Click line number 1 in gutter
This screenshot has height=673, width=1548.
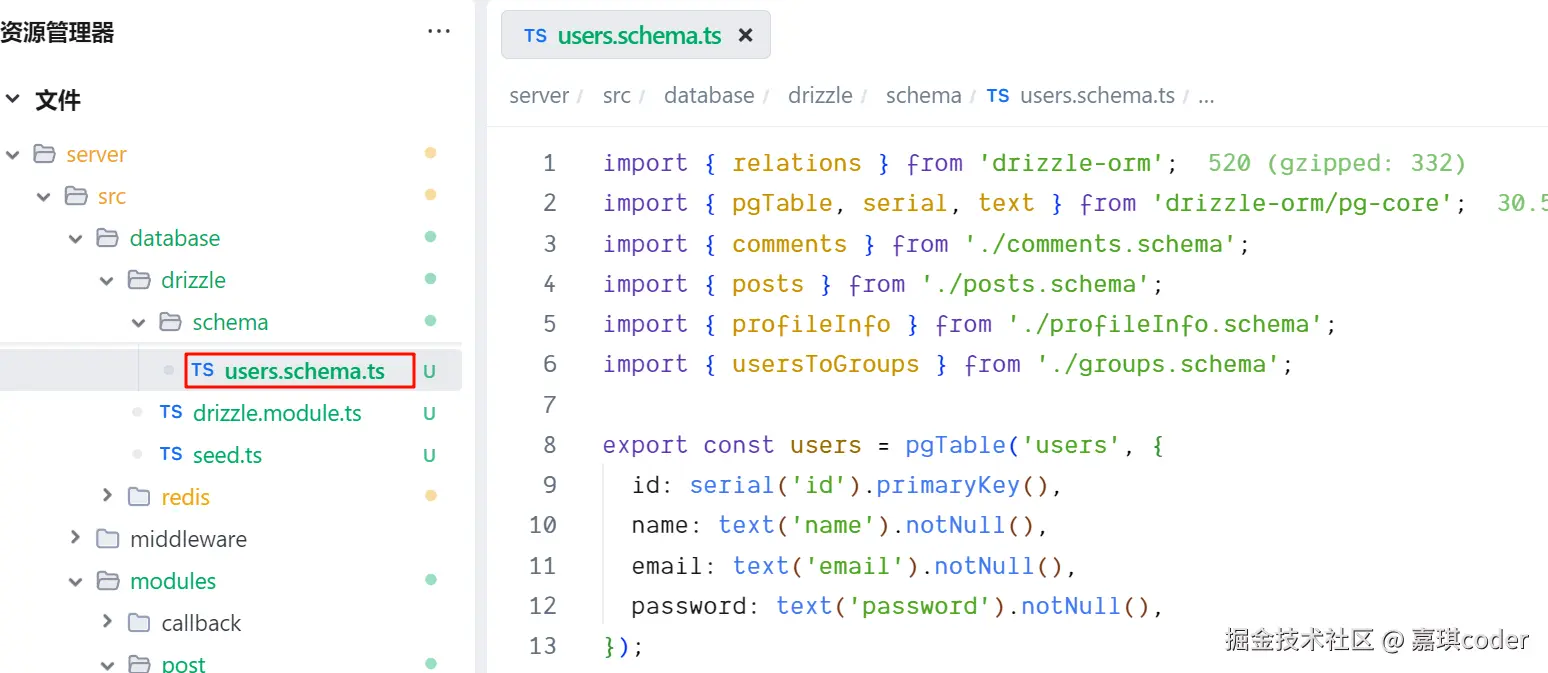(549, 163)
